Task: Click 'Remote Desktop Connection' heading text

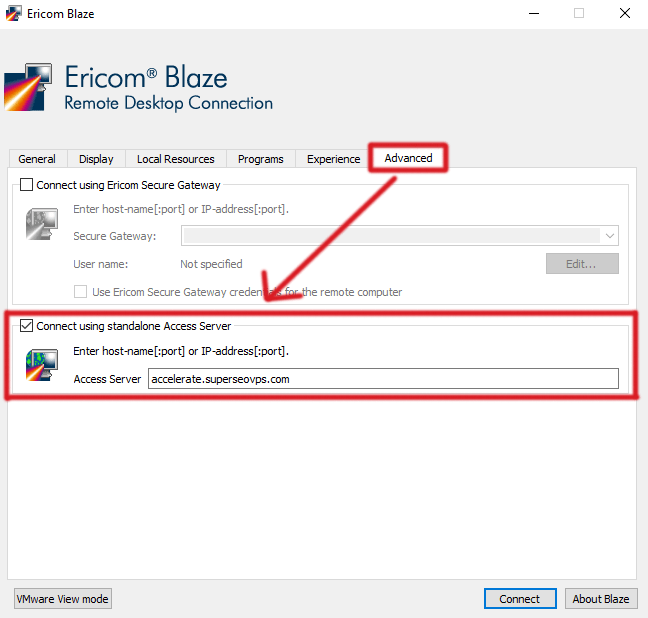Action: tap(169, 103)
